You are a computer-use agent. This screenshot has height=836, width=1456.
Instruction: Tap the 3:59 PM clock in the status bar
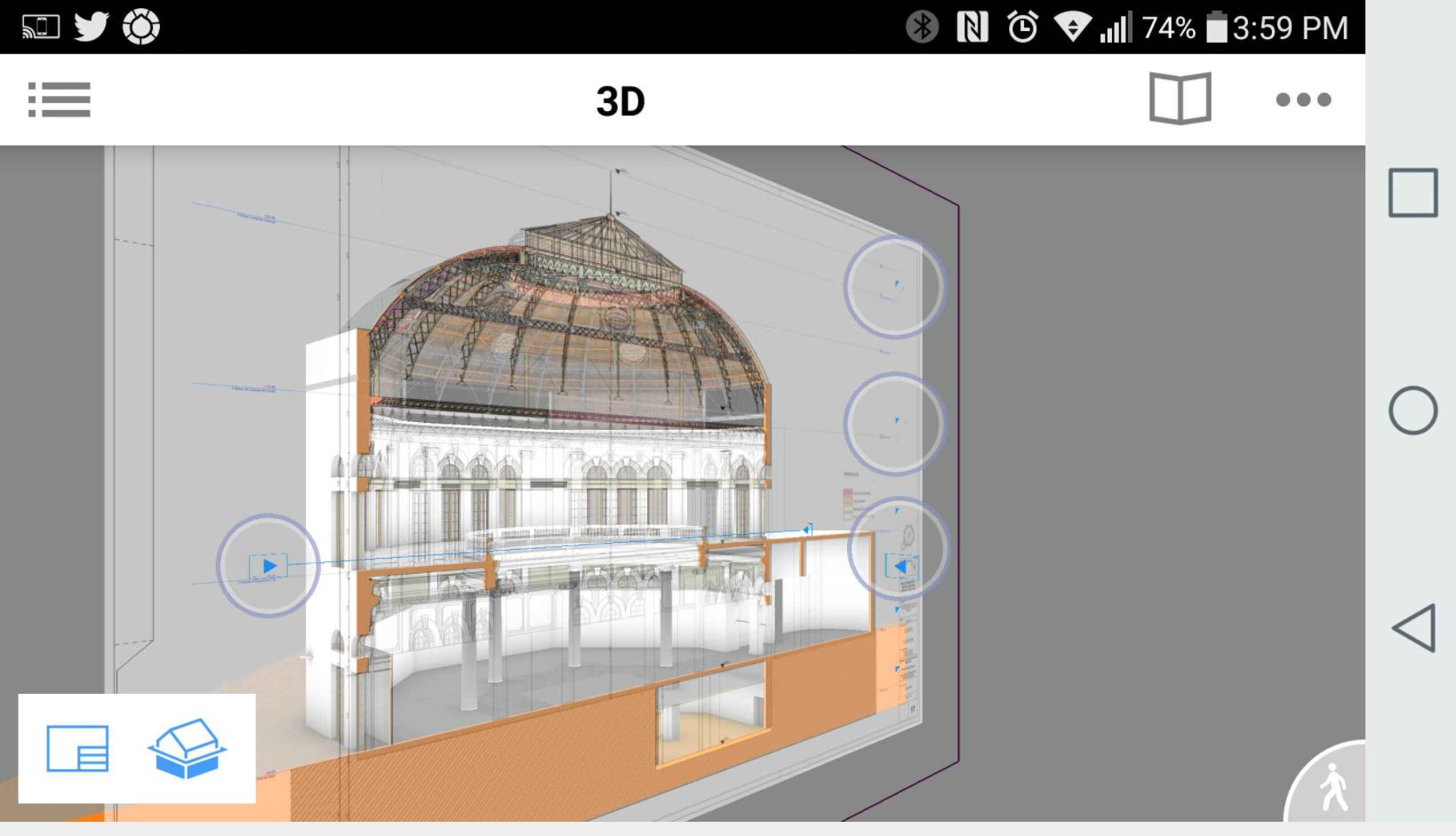1290,28
